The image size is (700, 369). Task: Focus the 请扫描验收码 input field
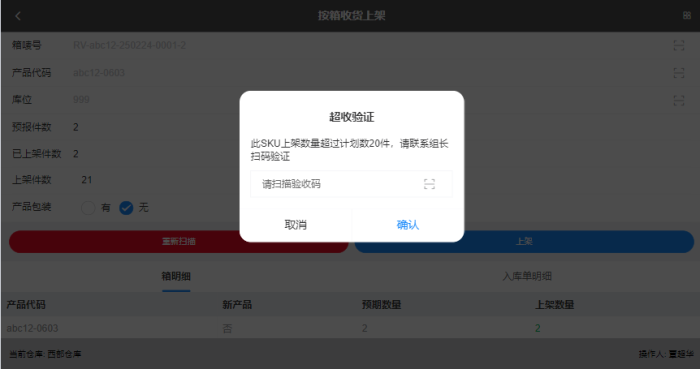pyautogui.click(x=351, y=184)
